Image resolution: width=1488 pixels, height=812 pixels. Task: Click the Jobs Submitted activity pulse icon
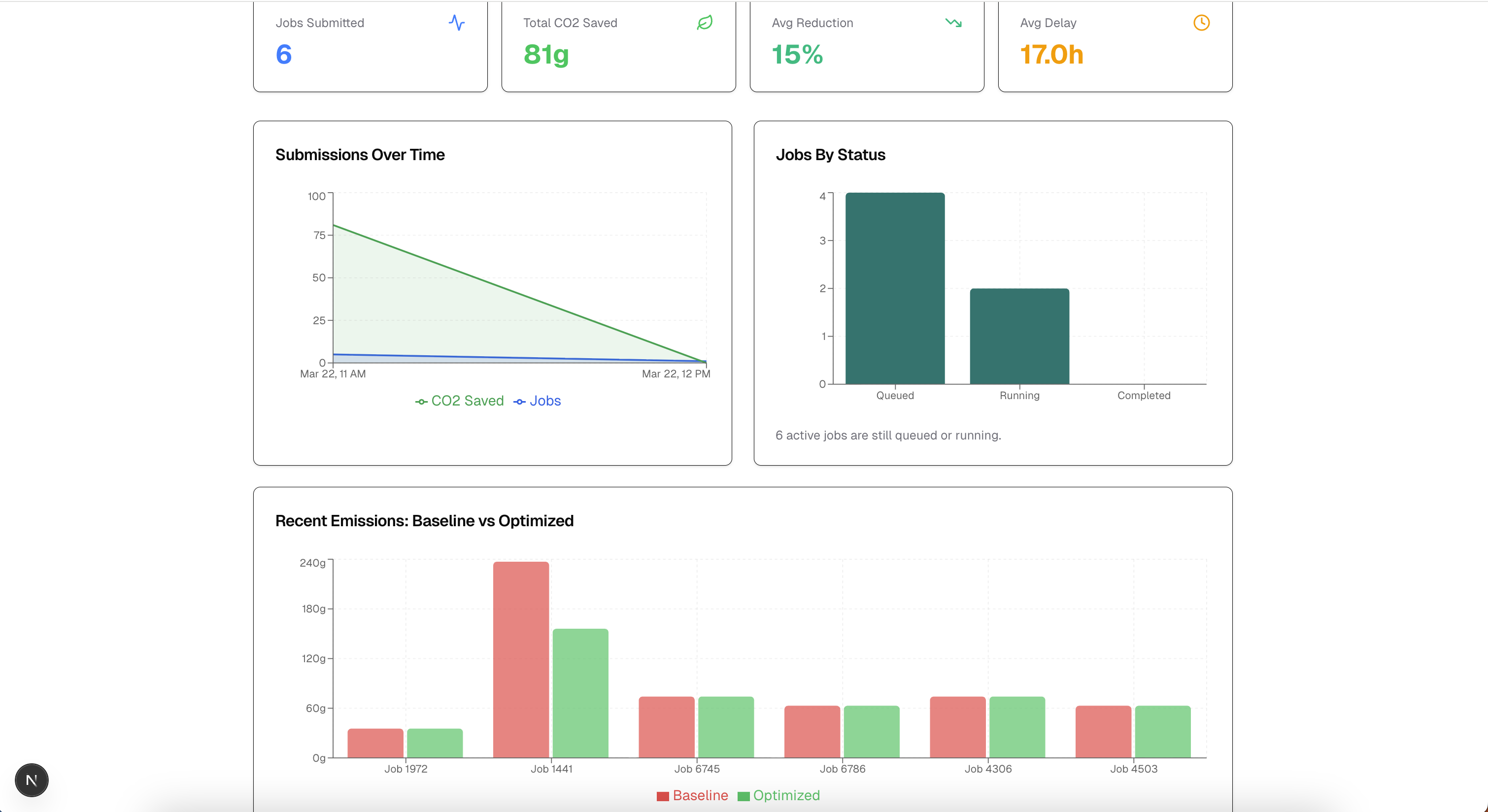click(456, 23)
